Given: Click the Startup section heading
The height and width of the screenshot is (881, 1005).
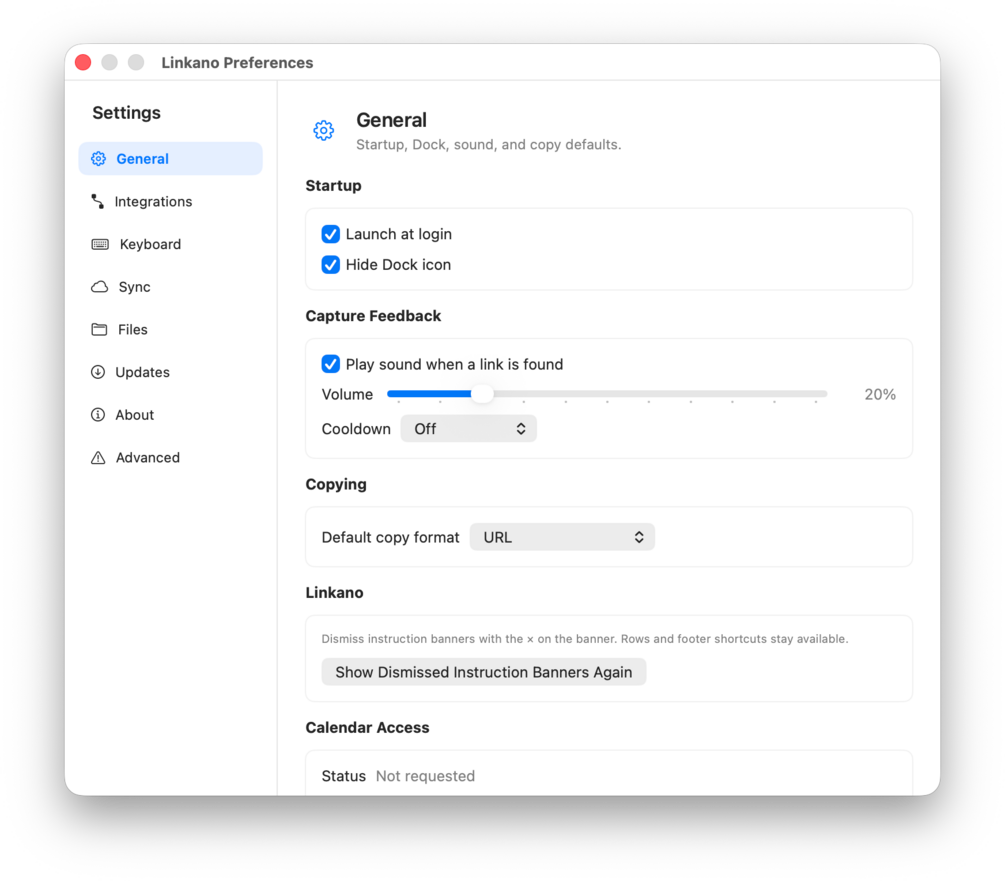Looking at the screenshot, I should [x=333, y=186].
